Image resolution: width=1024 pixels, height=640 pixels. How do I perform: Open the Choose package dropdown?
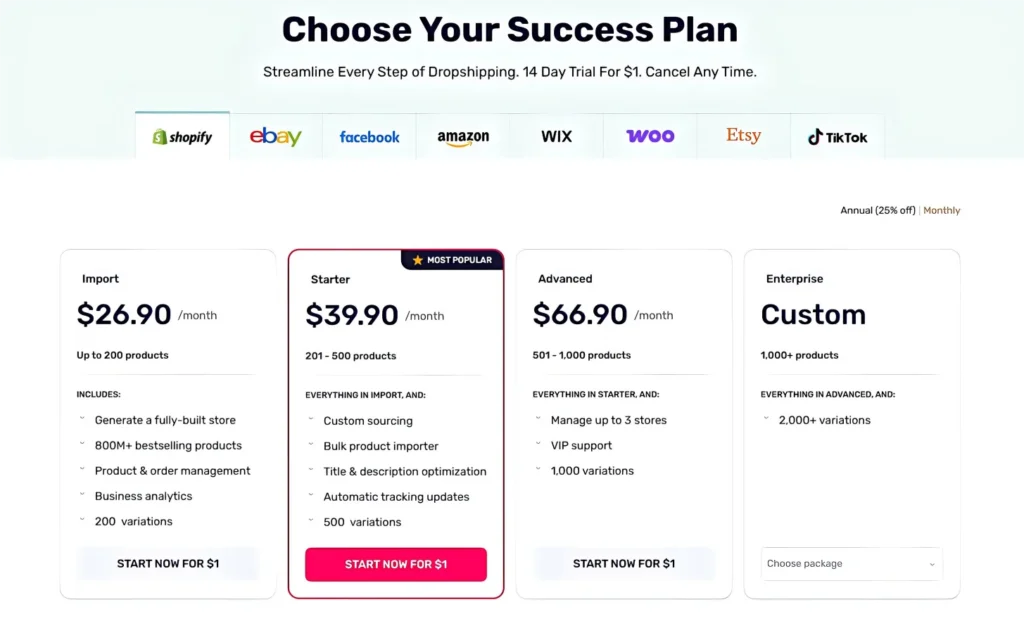851,564
